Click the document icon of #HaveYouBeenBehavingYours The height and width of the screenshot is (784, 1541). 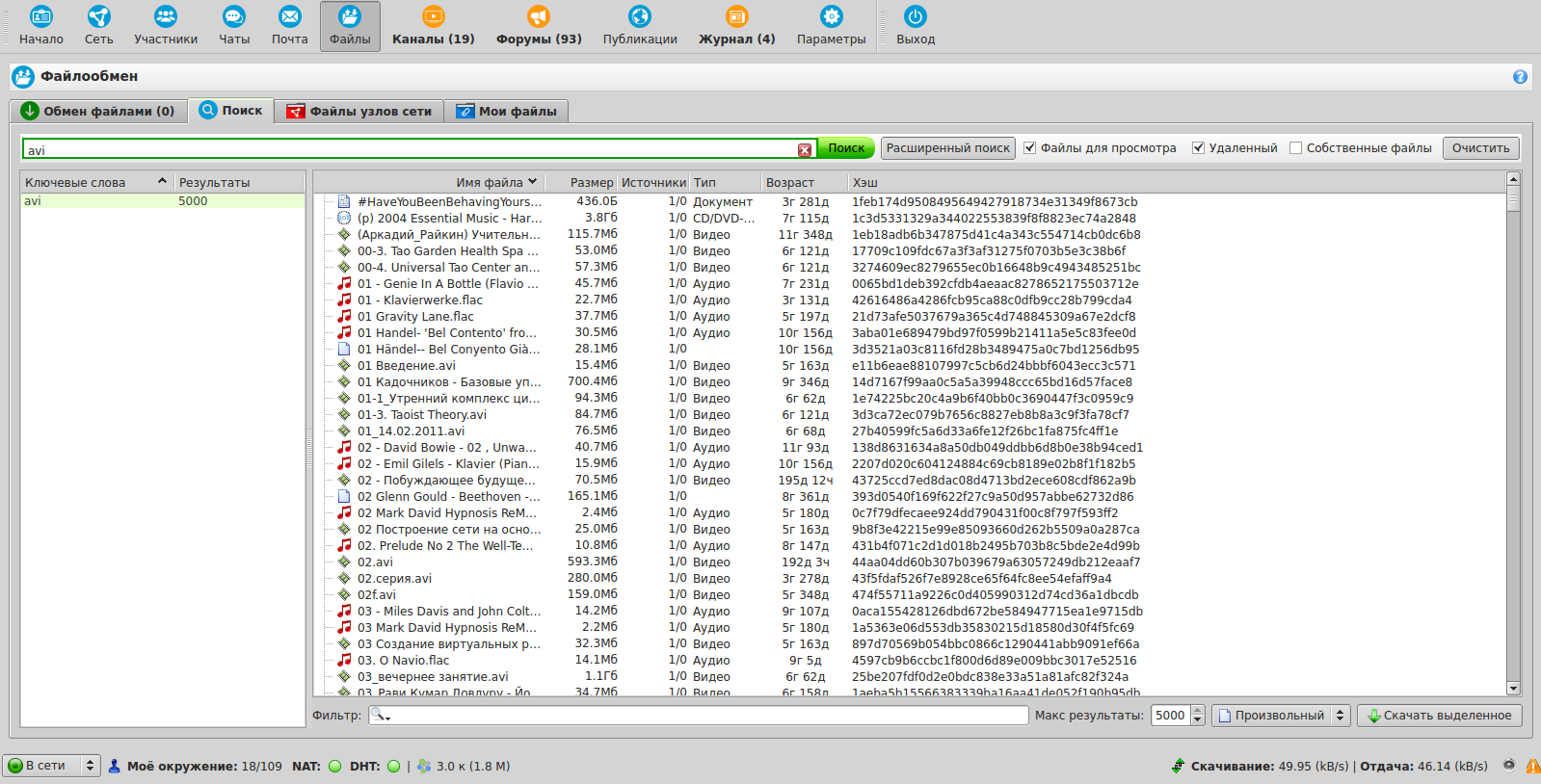(344, 201)
